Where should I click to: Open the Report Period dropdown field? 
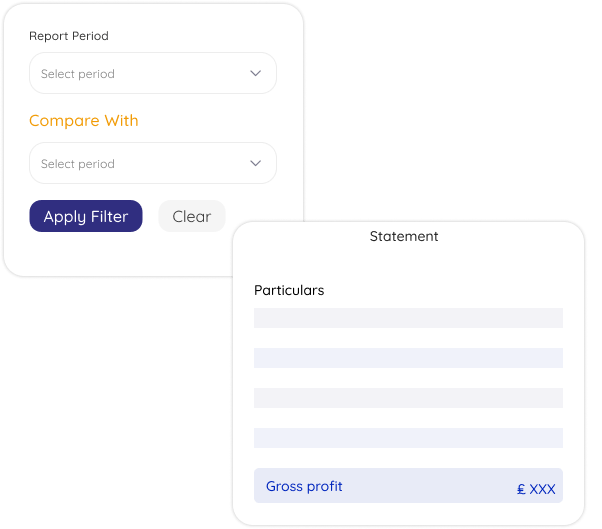coord(152,73)
